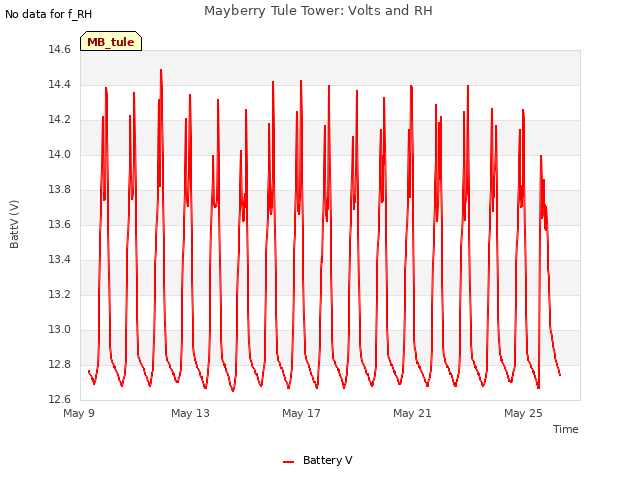Click the red Battery V legend swatch
Screen dimensions: 640x480
tap(288, 462)
